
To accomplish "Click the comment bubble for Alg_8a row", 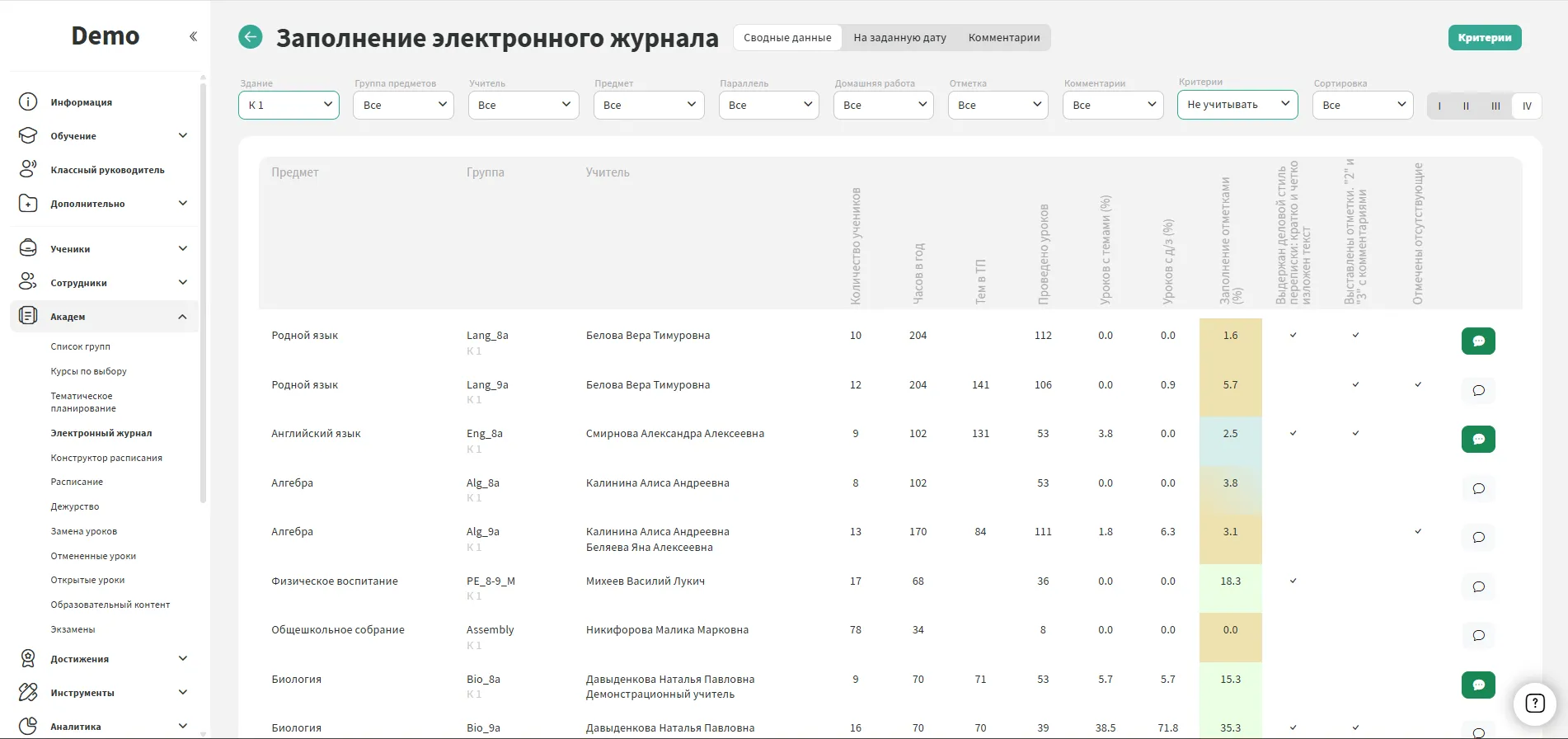I will (1478, 488).
